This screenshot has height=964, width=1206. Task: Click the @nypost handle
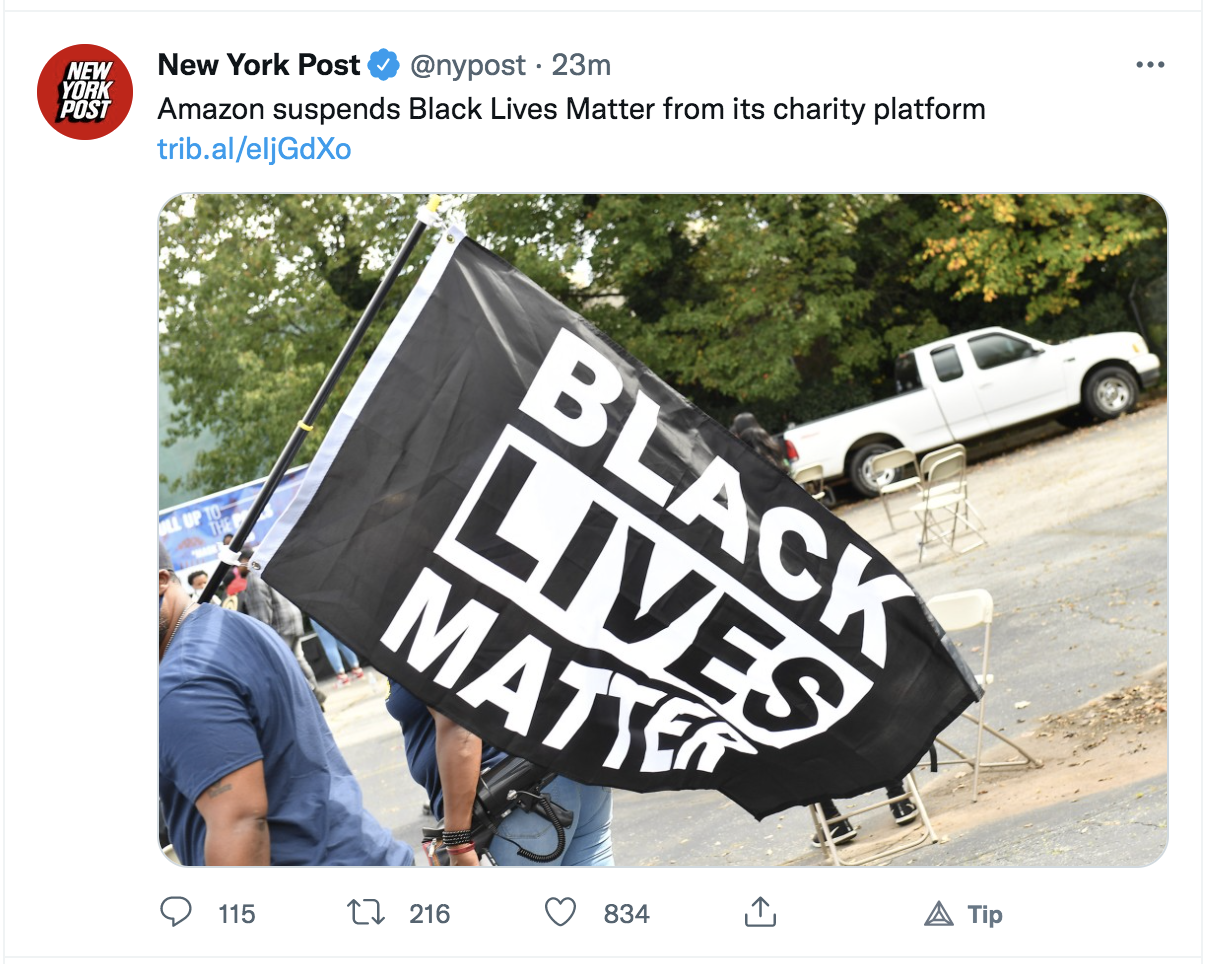click(x=465, y=66)
